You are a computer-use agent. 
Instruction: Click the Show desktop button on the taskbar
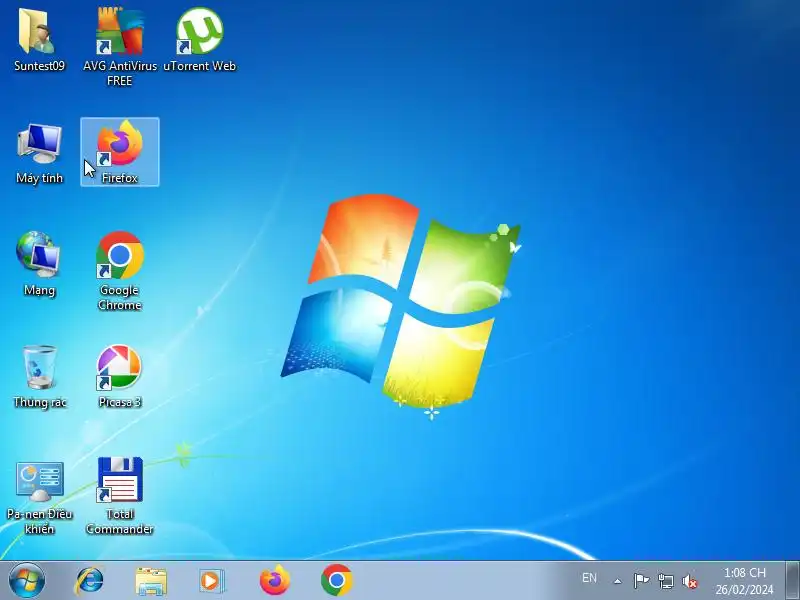tap(792, 581)
